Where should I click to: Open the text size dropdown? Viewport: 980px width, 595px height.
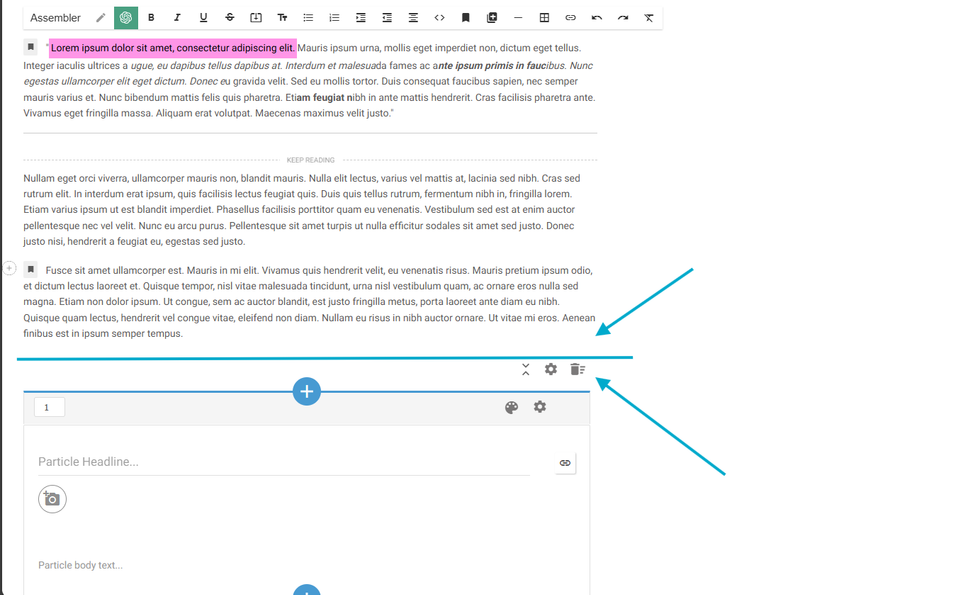tap(282, 18)
